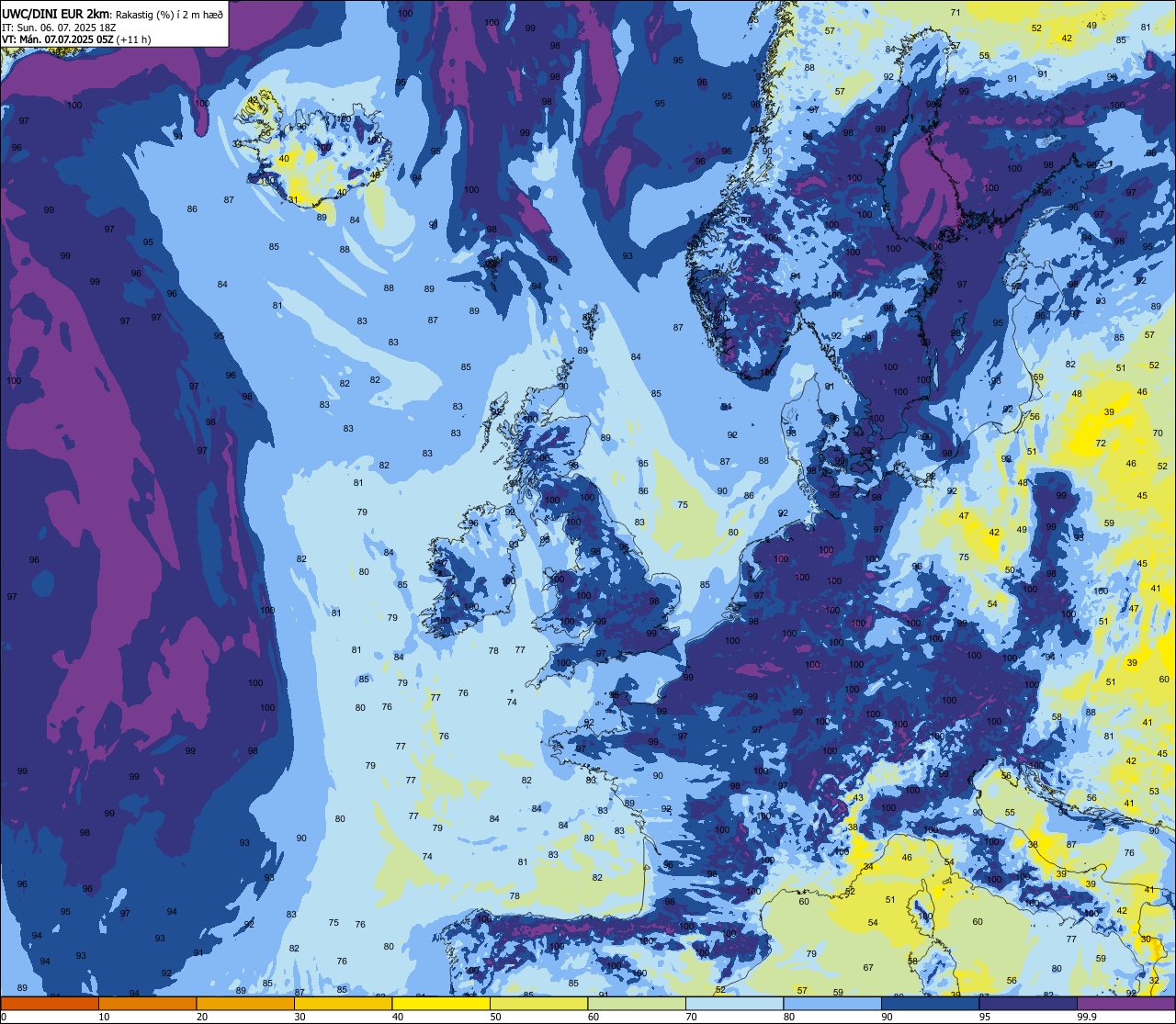
Task: Click the legend tick label "20"
Action: pyautogui.click(x=202, y=1017)
